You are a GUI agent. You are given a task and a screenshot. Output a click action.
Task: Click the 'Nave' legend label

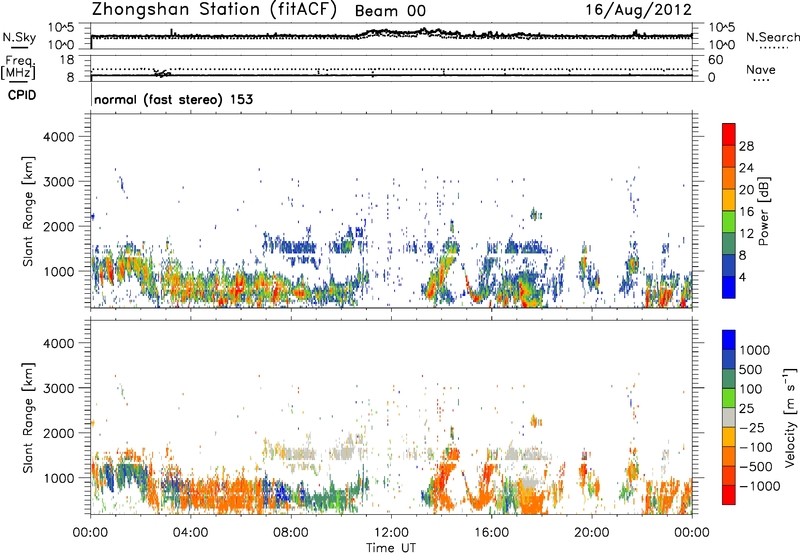(x=761, y=69)
